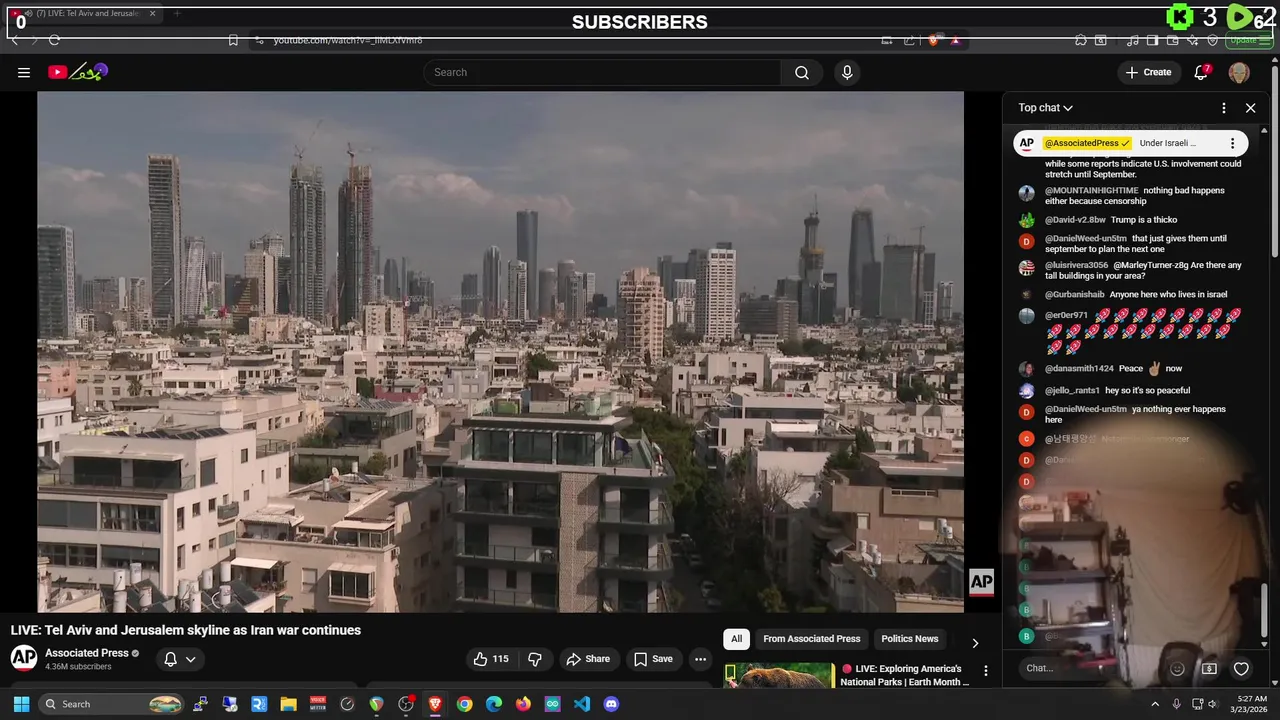1280x720 pixels.
Task: Open File Explorer from the taskbar
Action: (288, 704)
